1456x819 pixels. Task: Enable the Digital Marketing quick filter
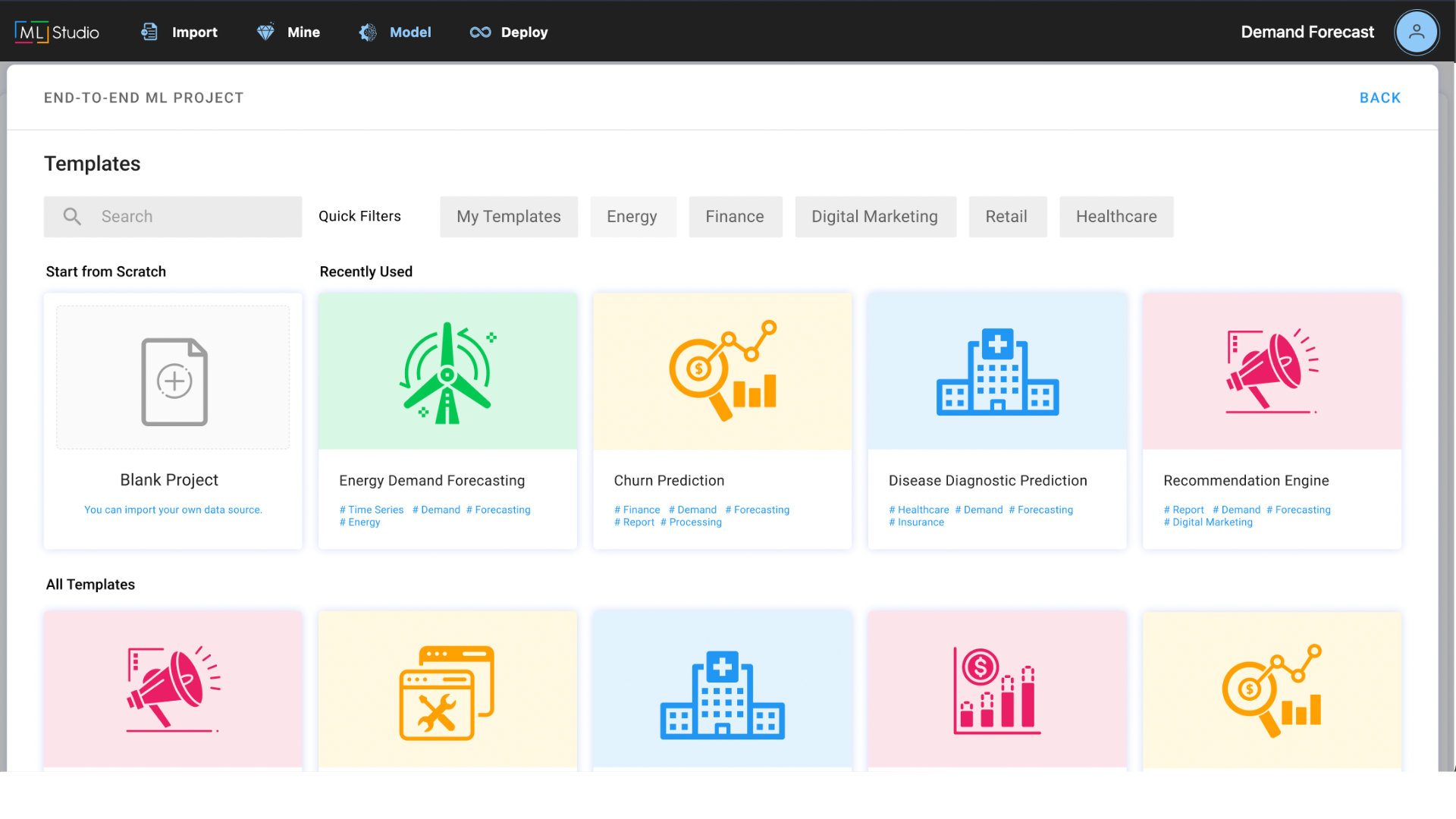click(874, 217)
